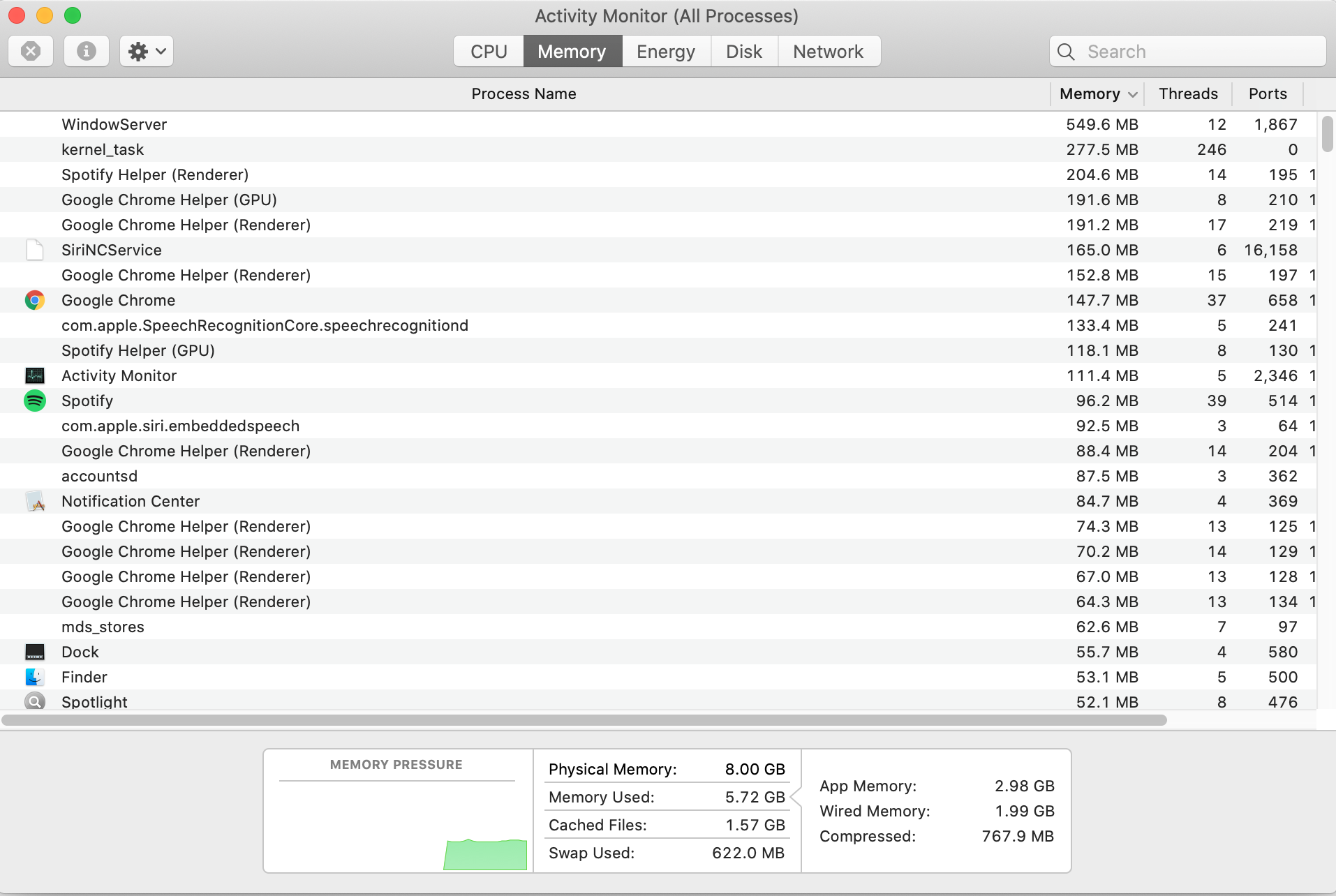Select Spotify Helper (GPU) process
The image size is (1336, 896).
(658, 350)
